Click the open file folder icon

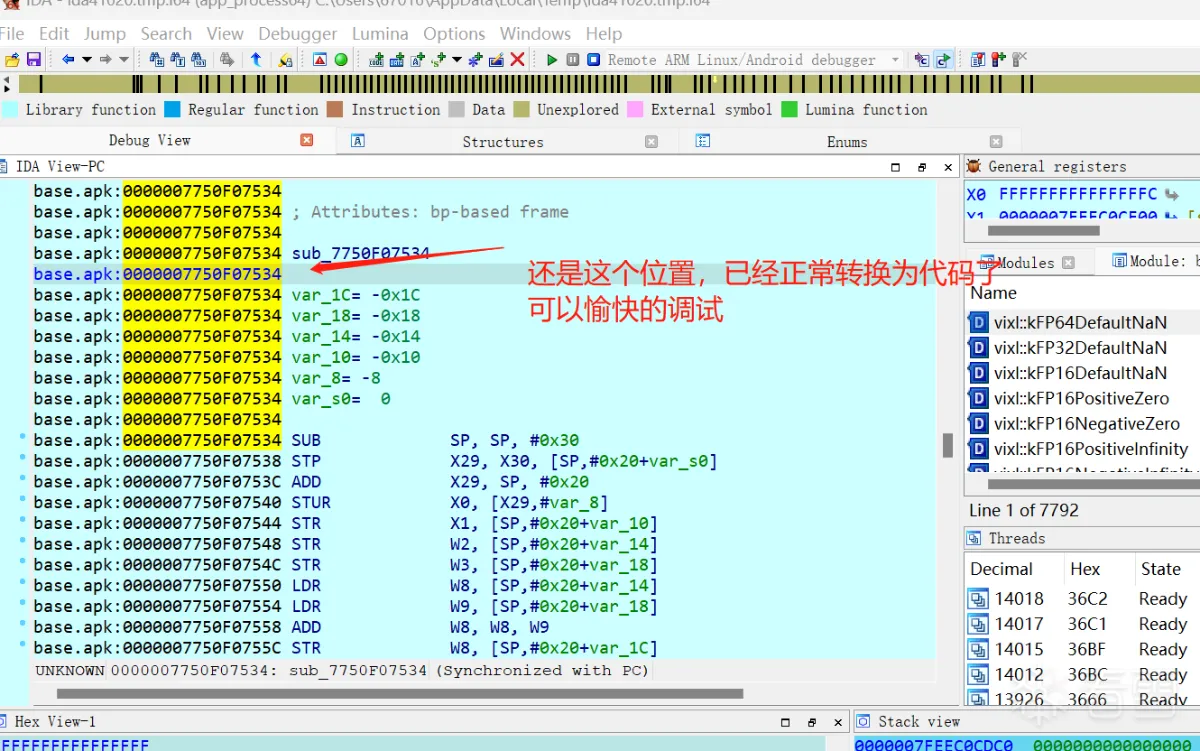point(12,60)
